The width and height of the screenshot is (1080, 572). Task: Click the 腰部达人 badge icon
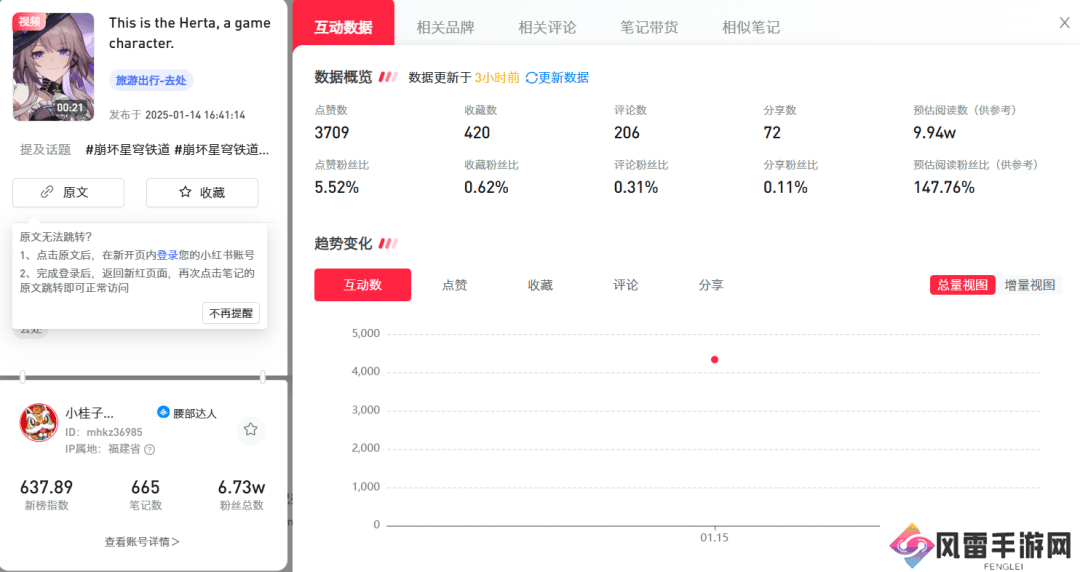pos(163,412)
